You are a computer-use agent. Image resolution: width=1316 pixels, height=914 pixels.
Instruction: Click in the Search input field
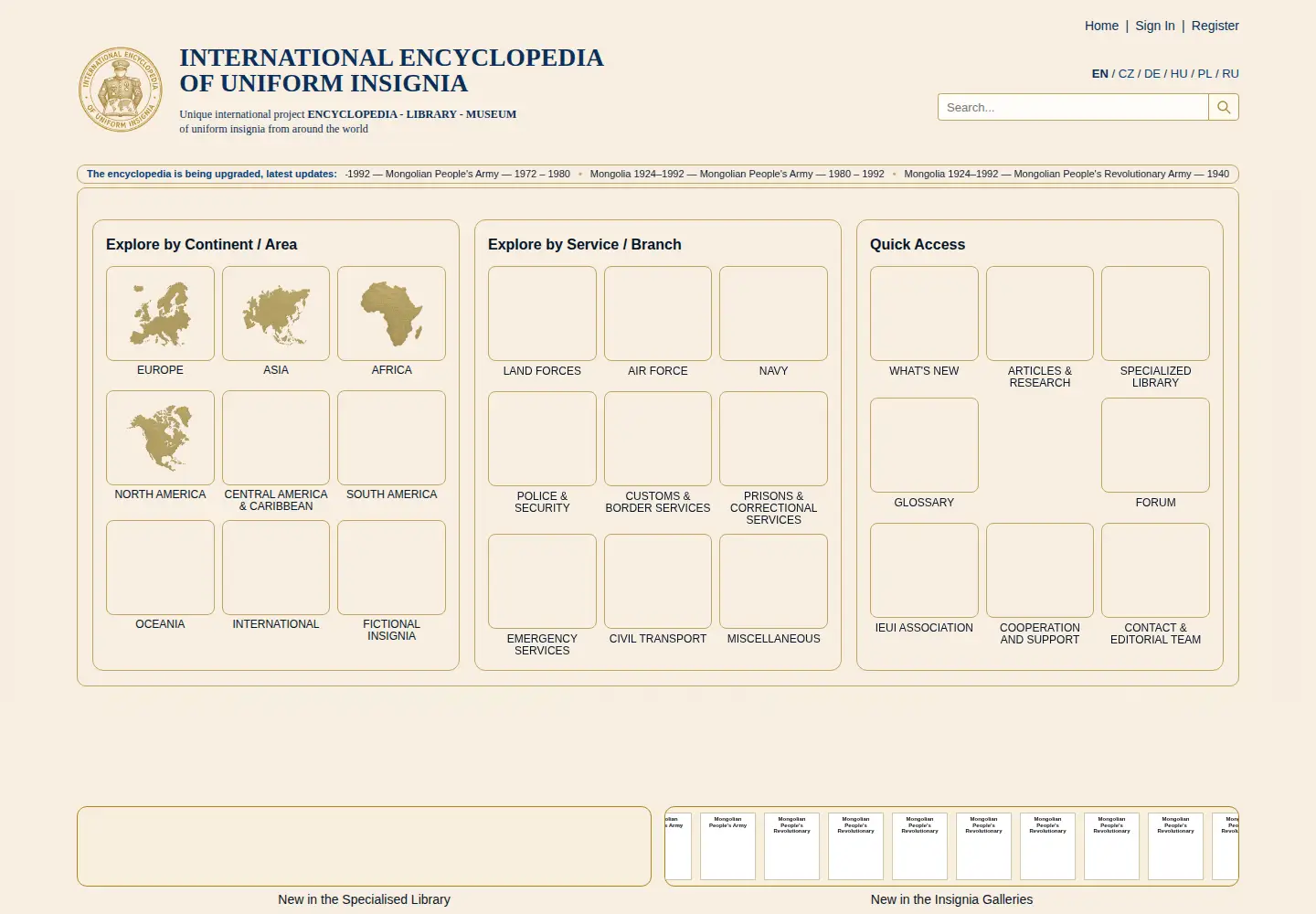coord(1073,107)
